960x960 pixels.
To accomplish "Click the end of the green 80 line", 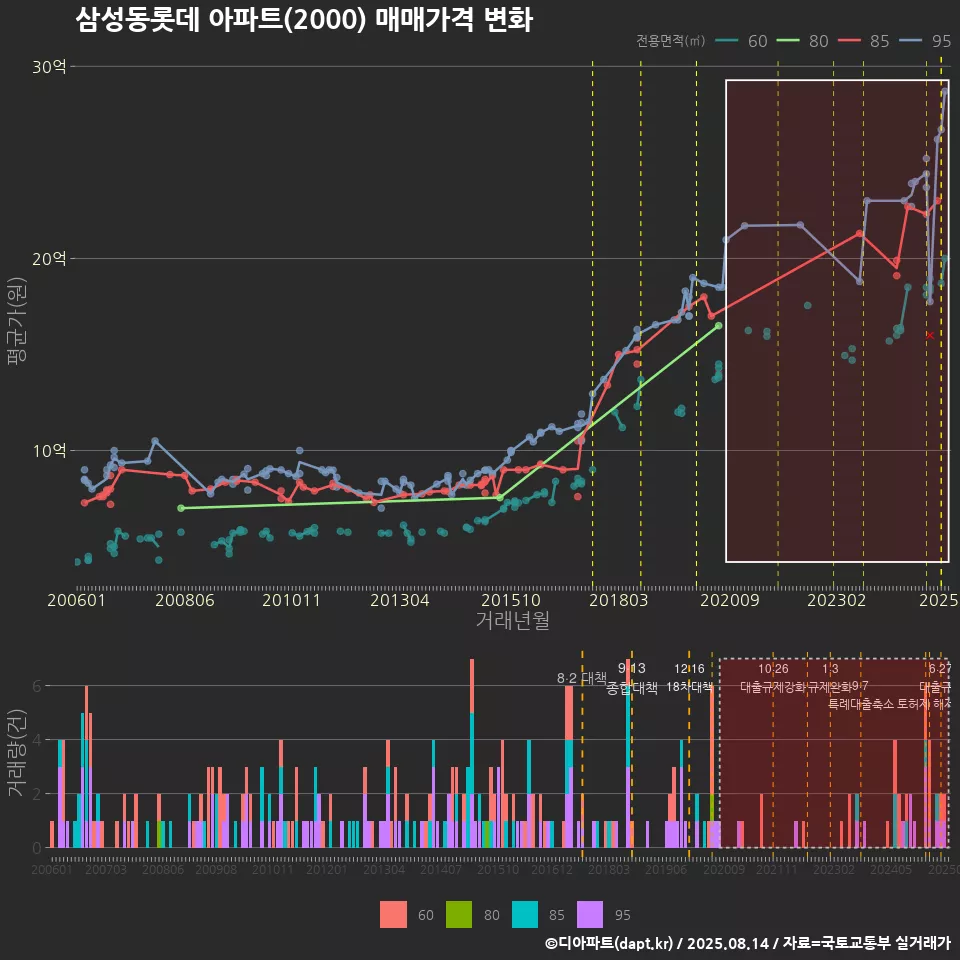I will pos(719,326).
